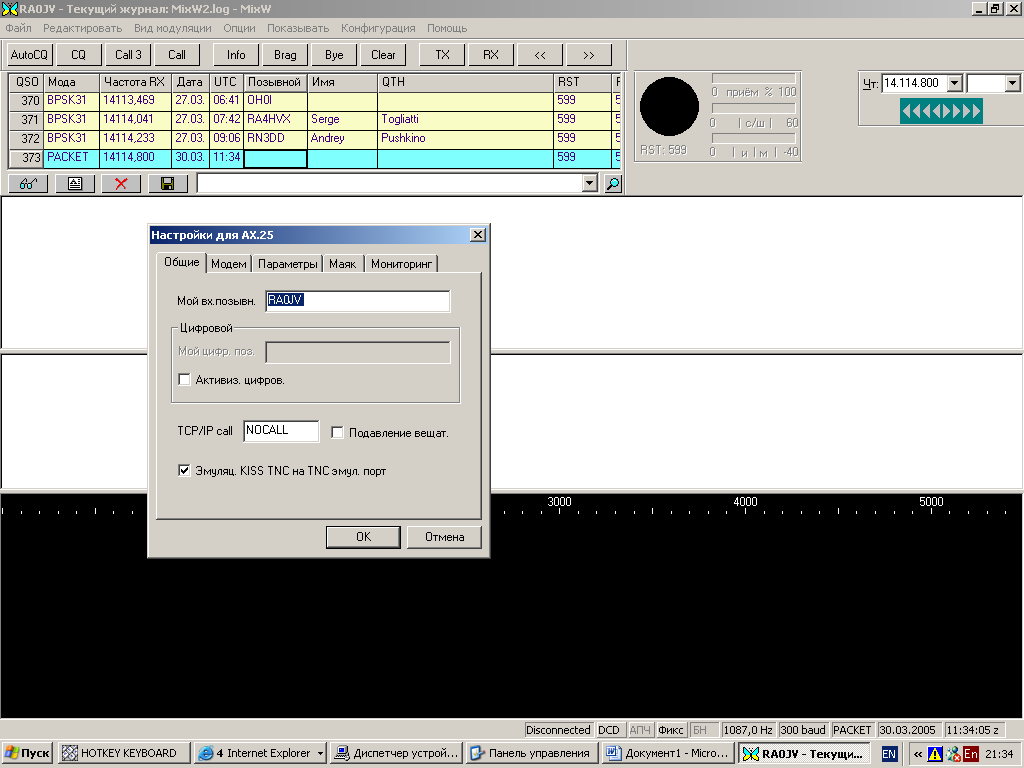Expand the 14.114.800 frequency dropdown

click(x=954, y=83)
